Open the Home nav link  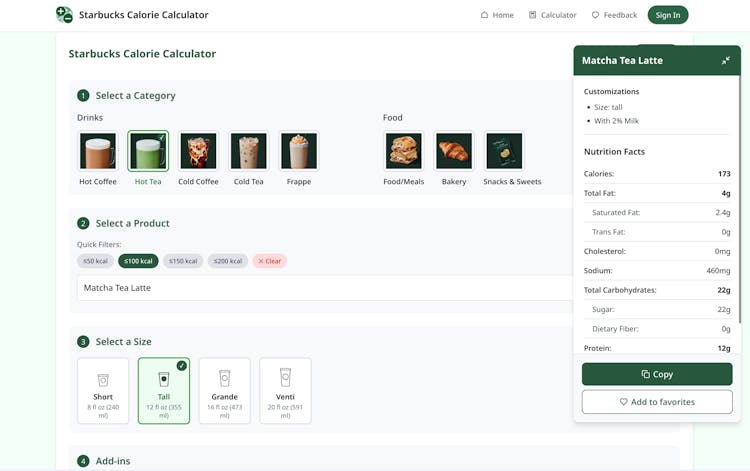(x=497, y=15)
